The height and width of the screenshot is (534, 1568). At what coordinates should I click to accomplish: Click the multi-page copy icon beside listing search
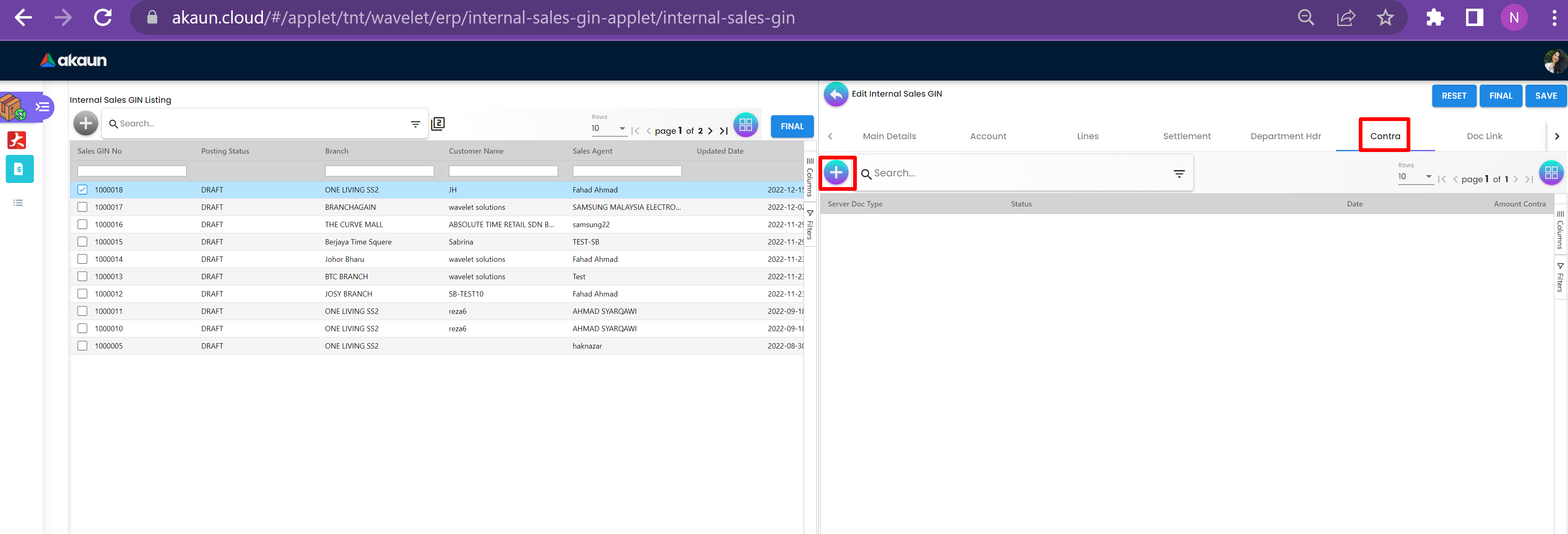tap(438, 124)
